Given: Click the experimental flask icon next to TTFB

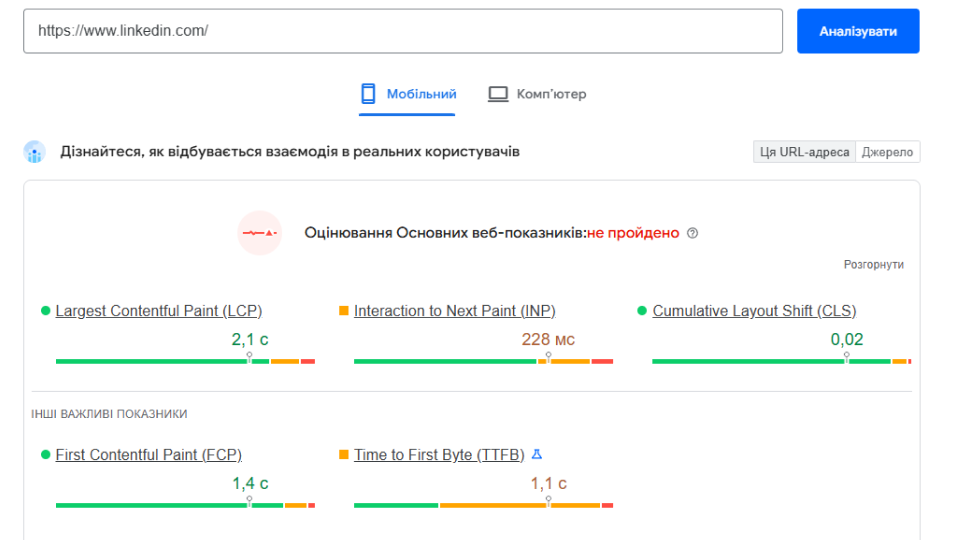Looking at the screenshot, I should click(537, 454).
